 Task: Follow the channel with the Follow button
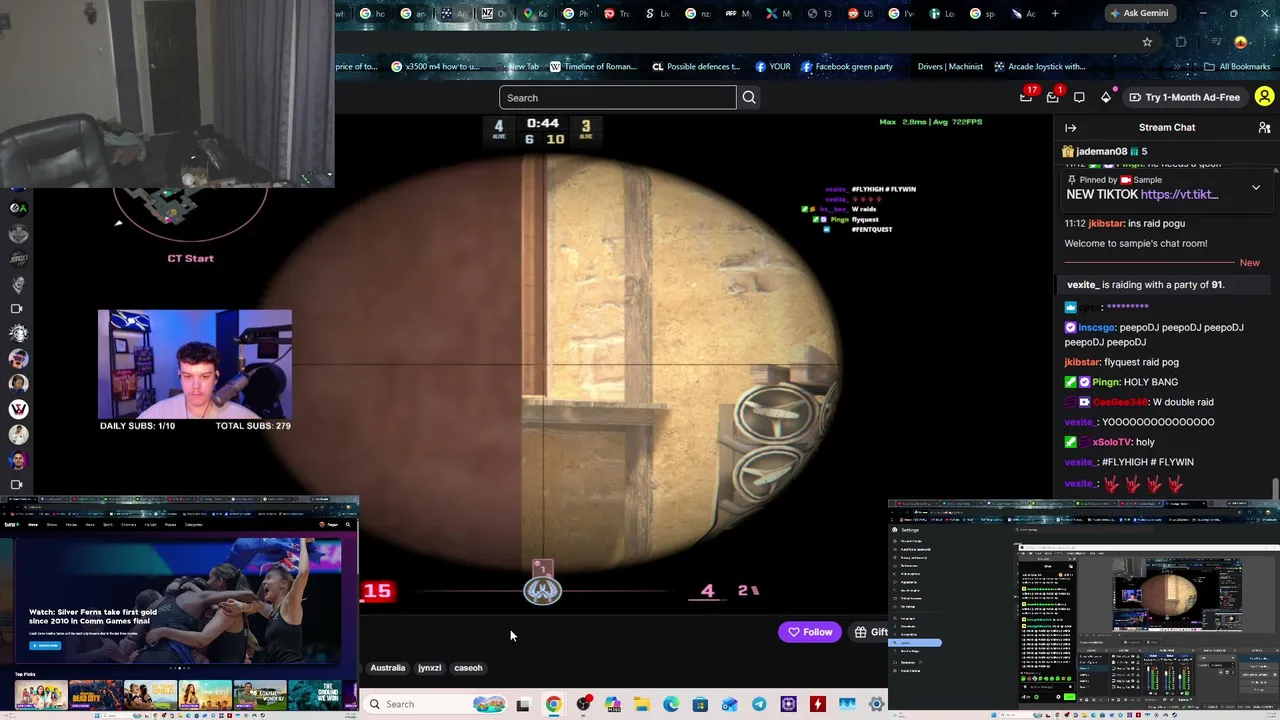point(810,632)
